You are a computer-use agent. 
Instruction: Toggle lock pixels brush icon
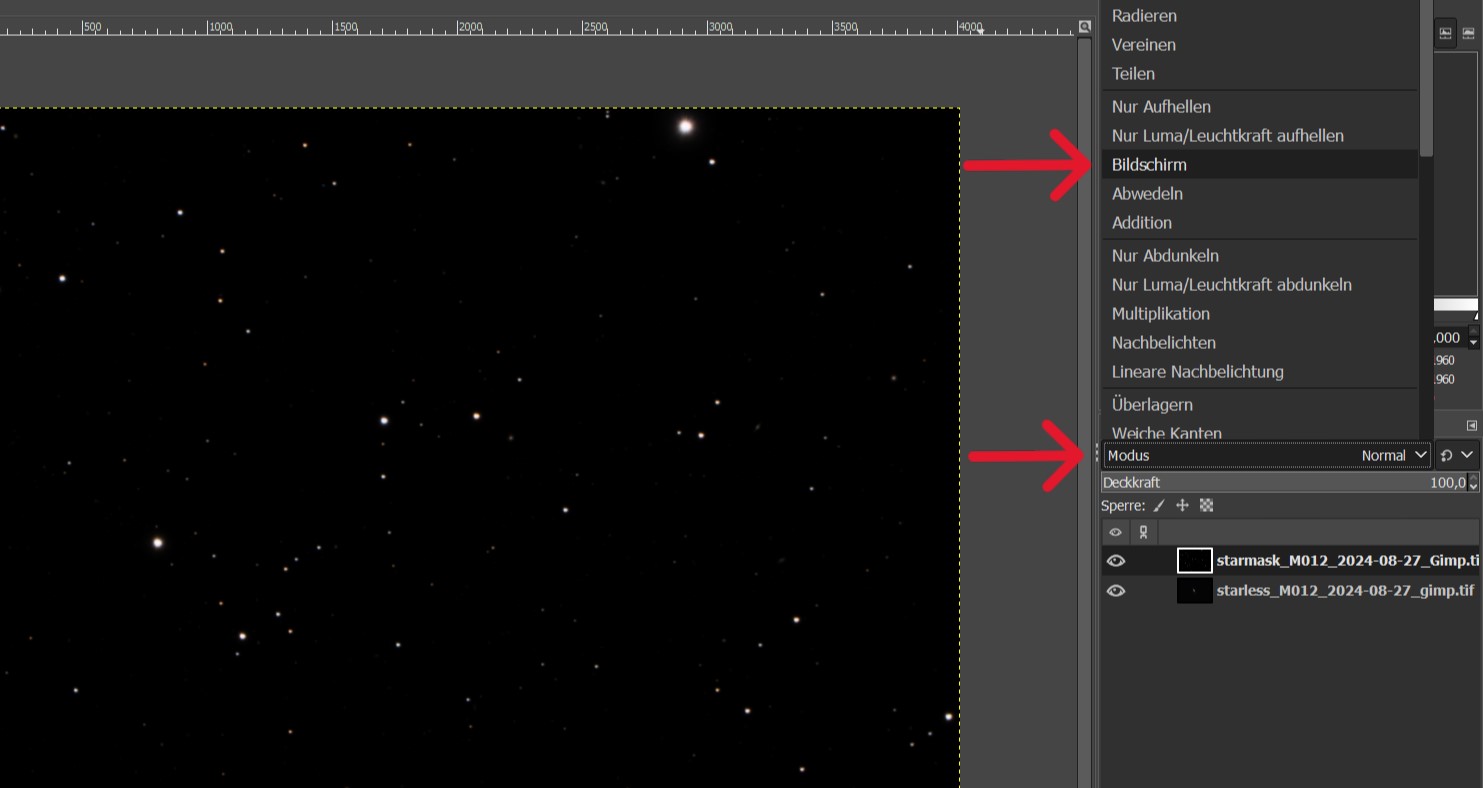1159,506
